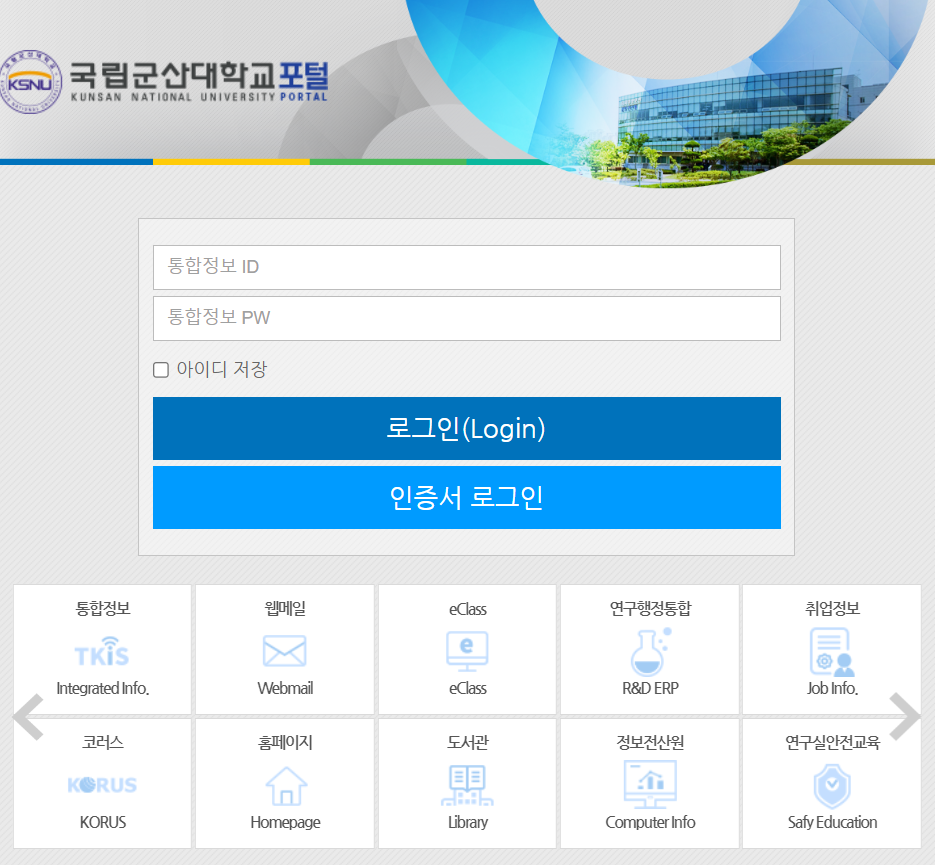Click the 'Job Info.' label text
935x865 pixels.
pyautogui.click(x=832, y=689)
